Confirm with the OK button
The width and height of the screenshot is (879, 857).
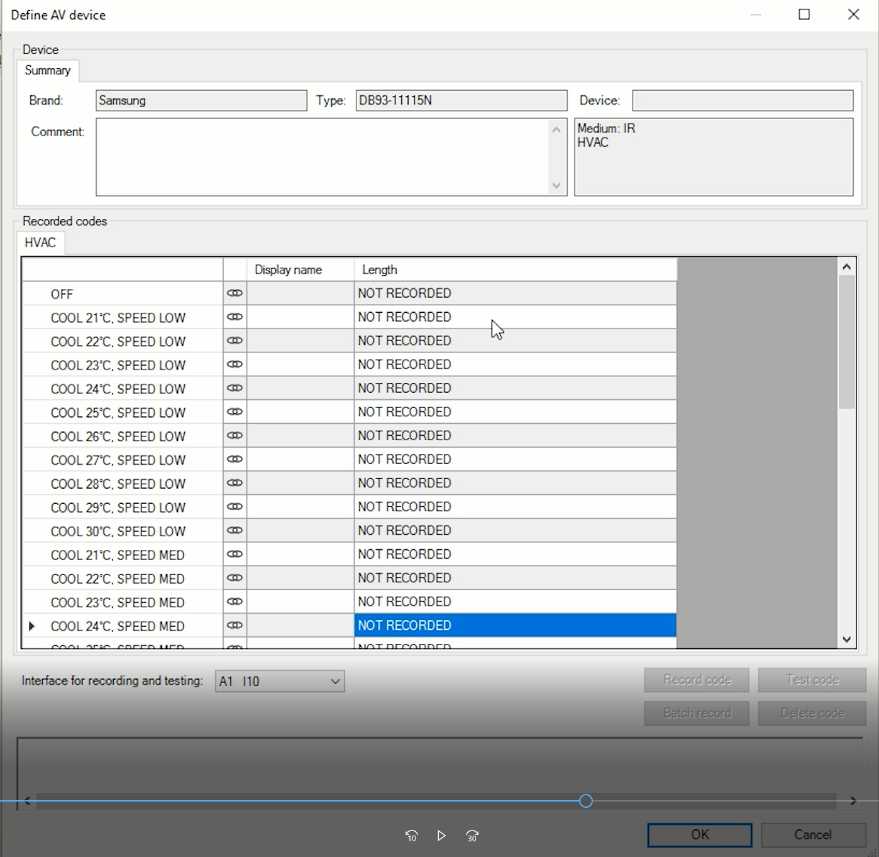(699, 835)
